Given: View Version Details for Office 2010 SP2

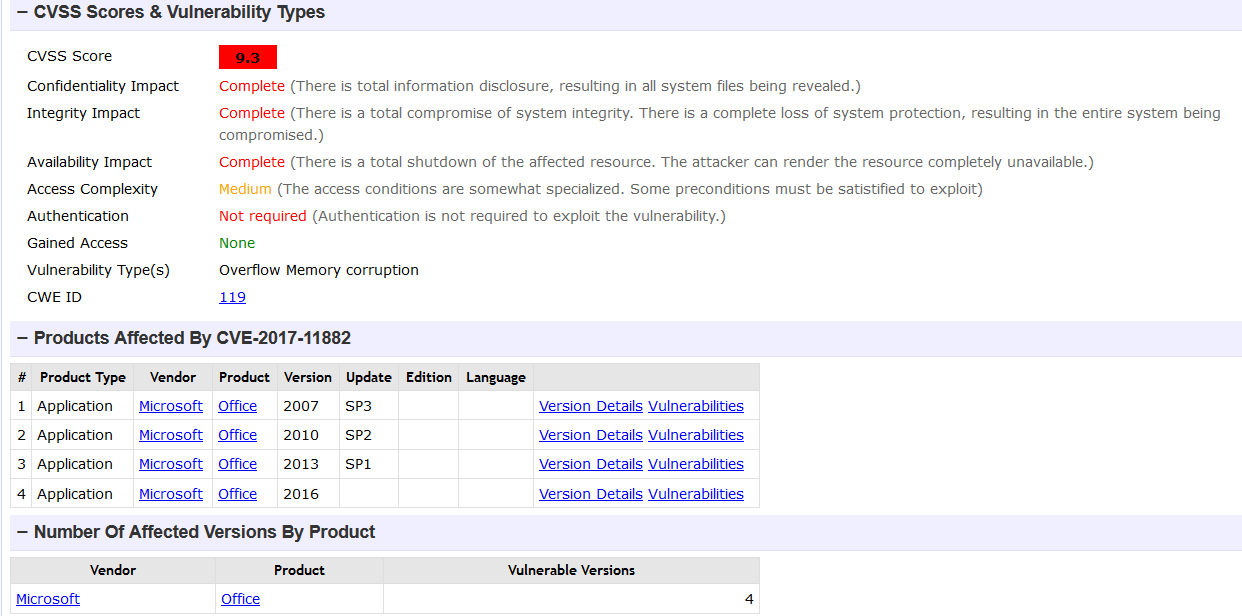Looking at the screenshot, I should [591, 435].
